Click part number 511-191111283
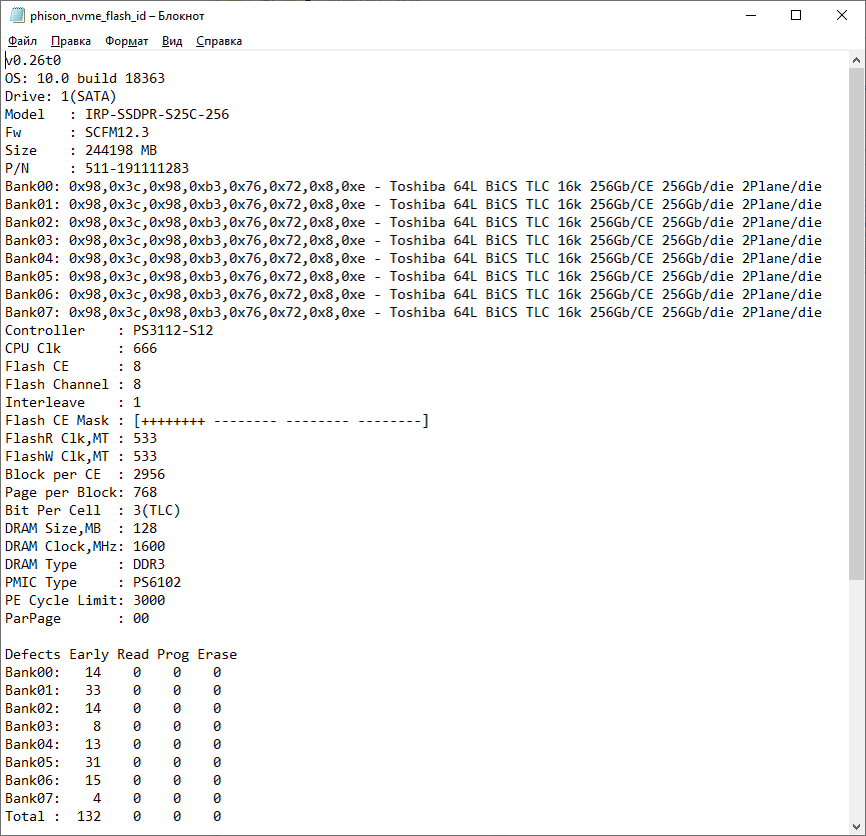The height and width of the screenshot is (836, 866). (x=137, y=168)
